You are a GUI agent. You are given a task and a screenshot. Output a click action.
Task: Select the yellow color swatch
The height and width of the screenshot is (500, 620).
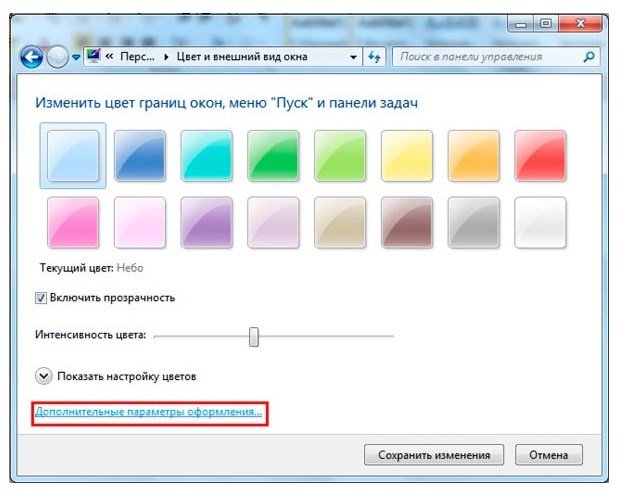coord(407,156)
